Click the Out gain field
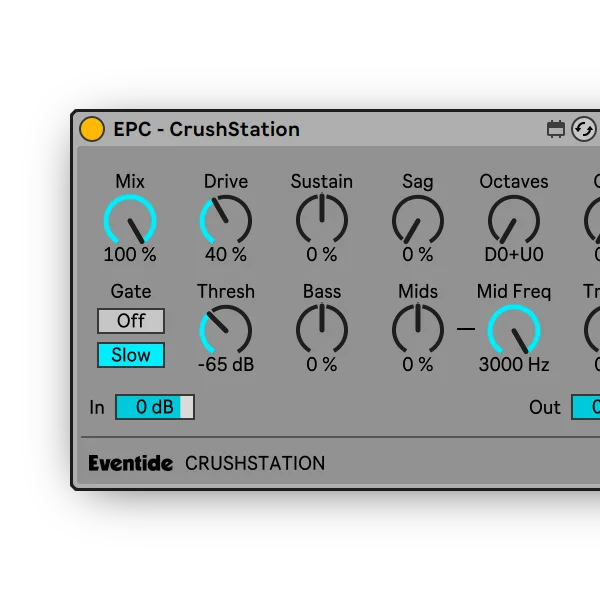 click(x=585, y=407)
